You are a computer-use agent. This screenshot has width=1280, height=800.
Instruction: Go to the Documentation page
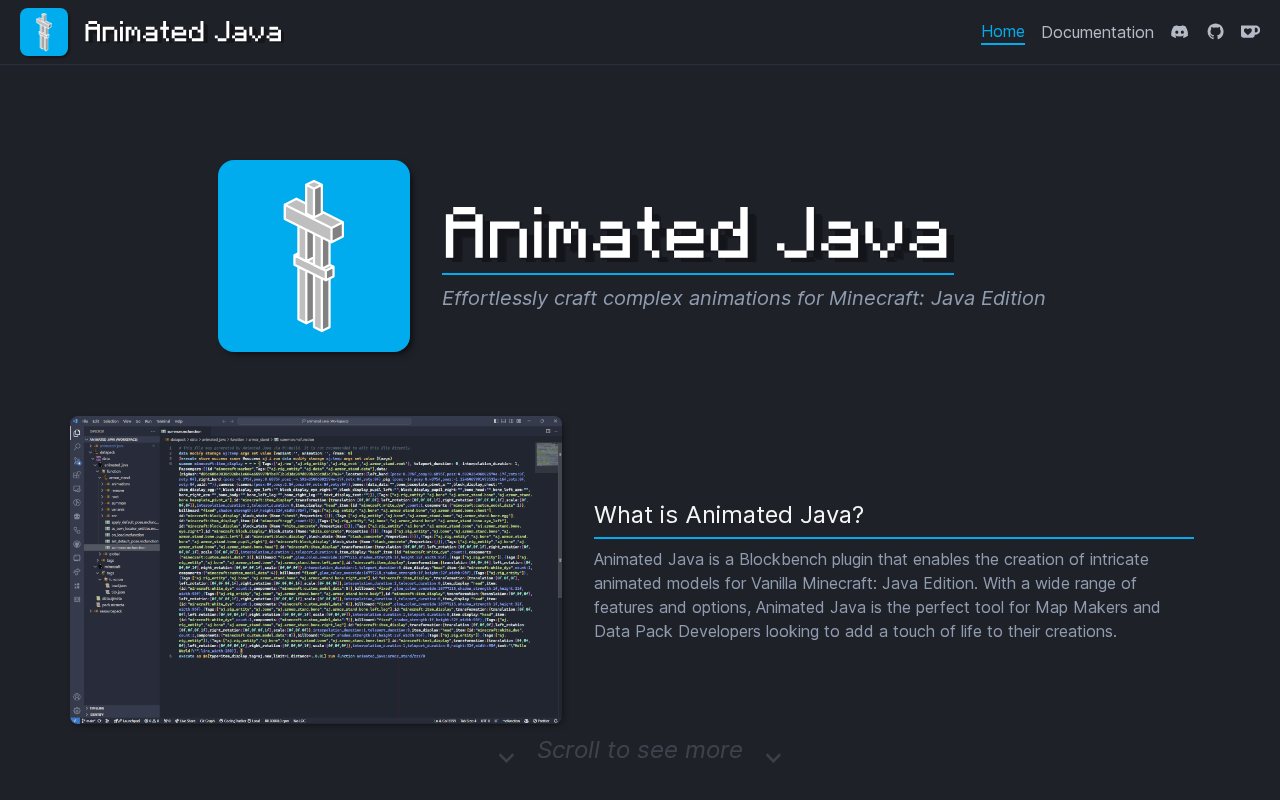point(1097,32)
